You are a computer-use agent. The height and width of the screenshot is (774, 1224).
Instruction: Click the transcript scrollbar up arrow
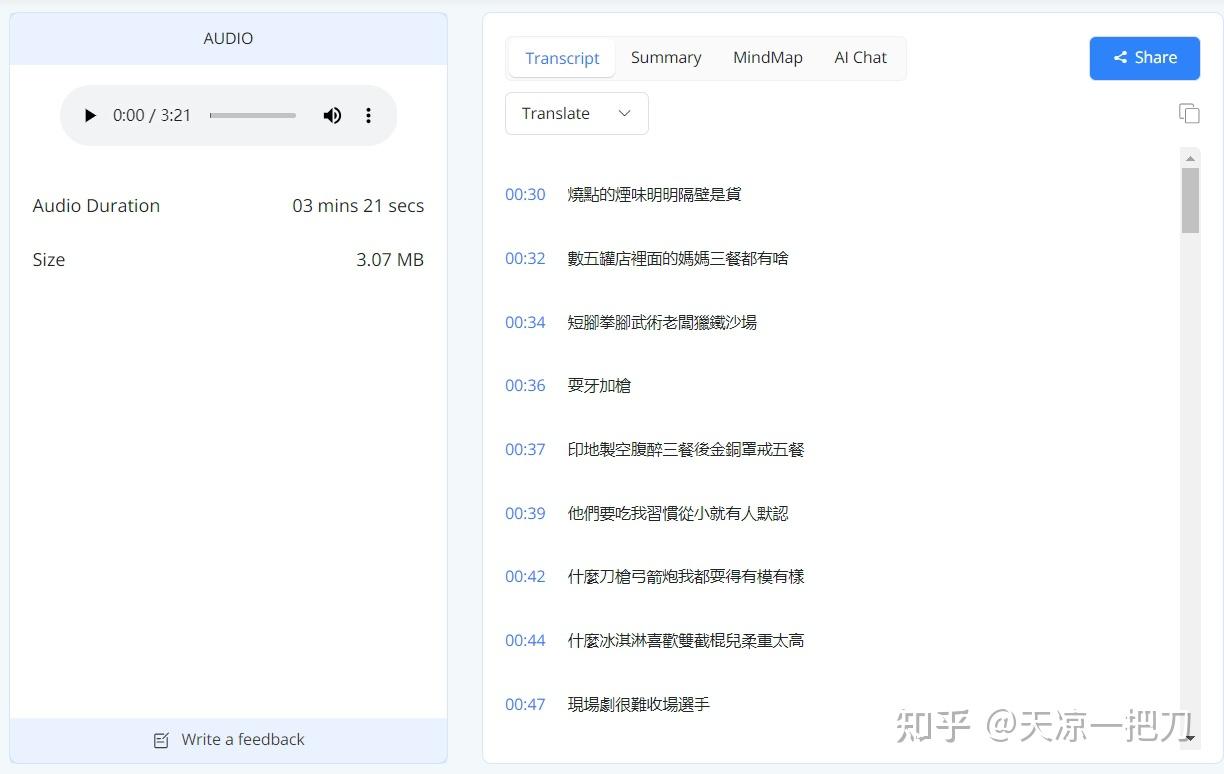(1190, 158)
